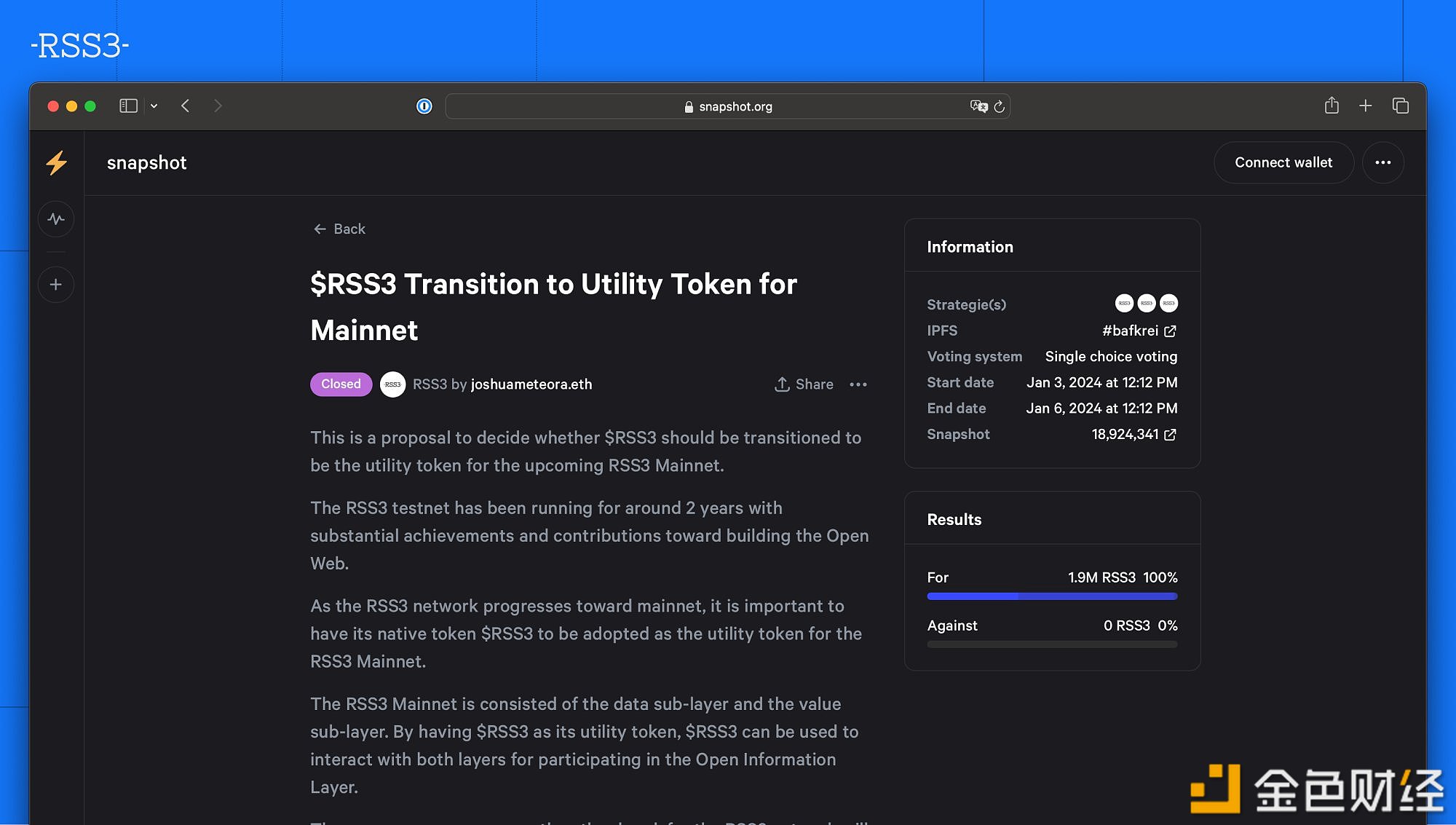
Task: Click the Snapshot lightning bolt logo
Action: click(57, 162)
